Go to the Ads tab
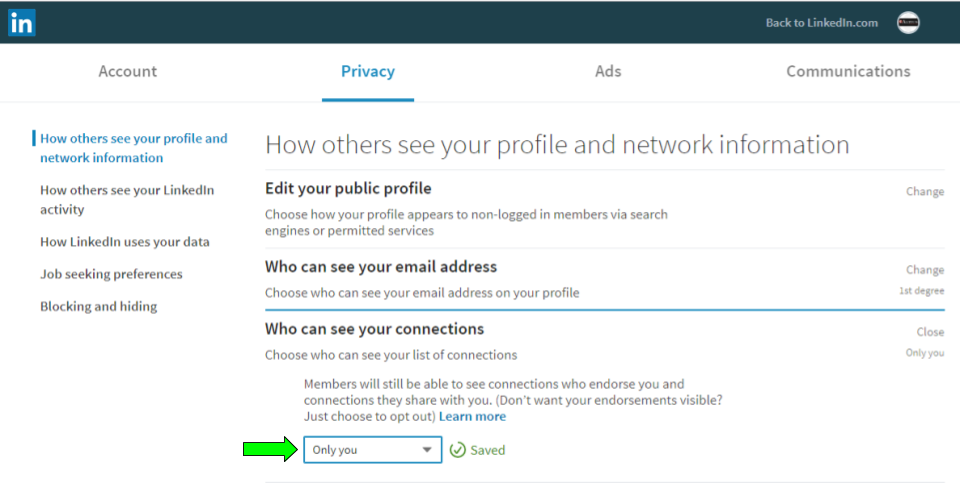960x483 pixels. 608,71
